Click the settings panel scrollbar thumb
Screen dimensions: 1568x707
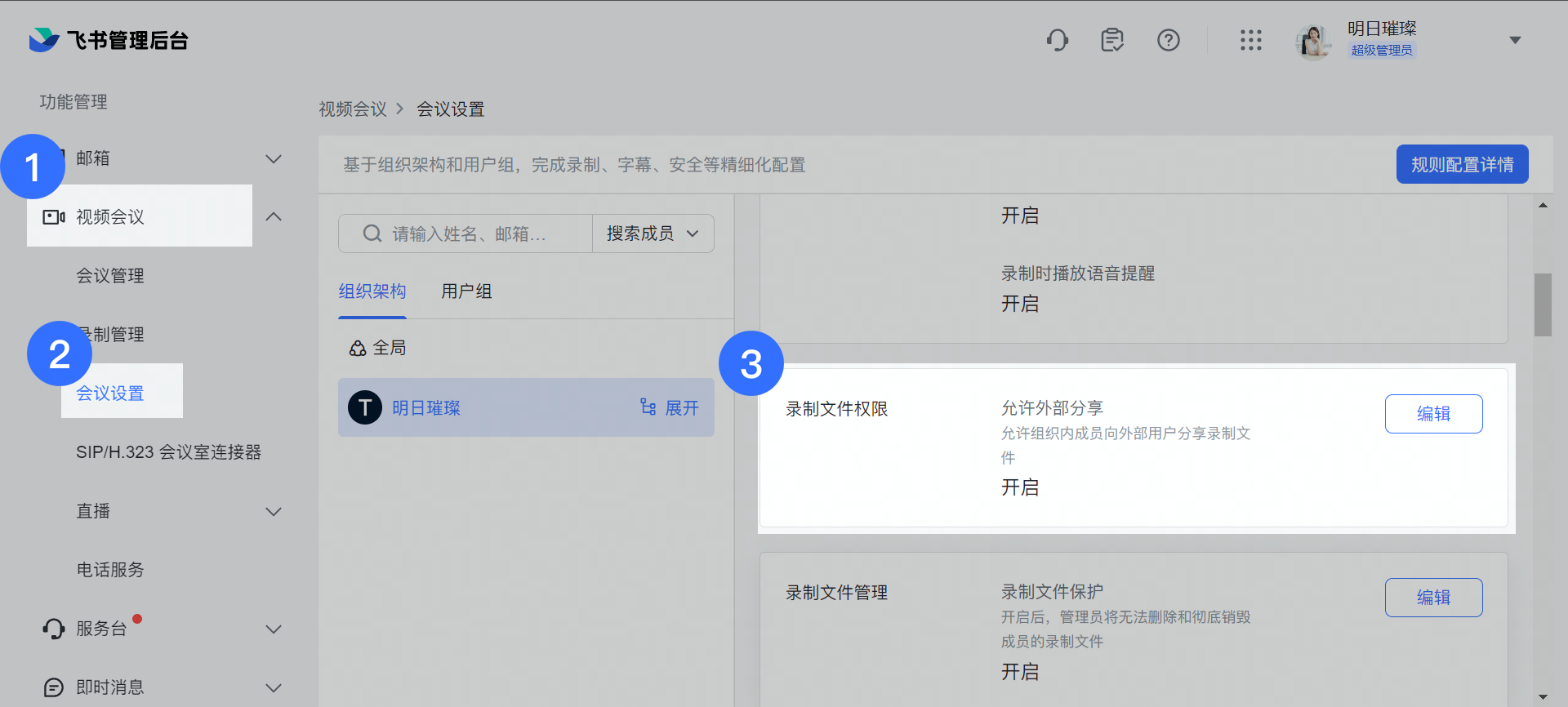1543,305
